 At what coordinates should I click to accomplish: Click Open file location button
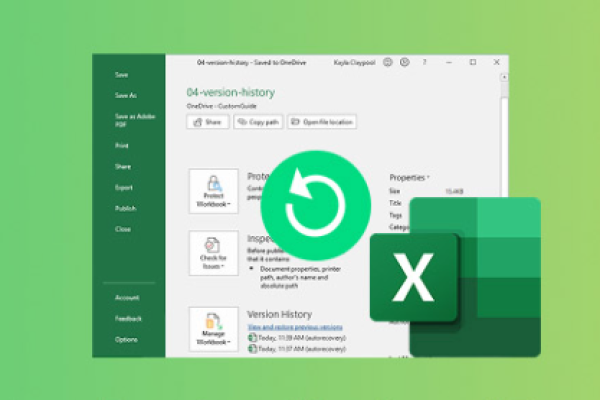(322, 122)
